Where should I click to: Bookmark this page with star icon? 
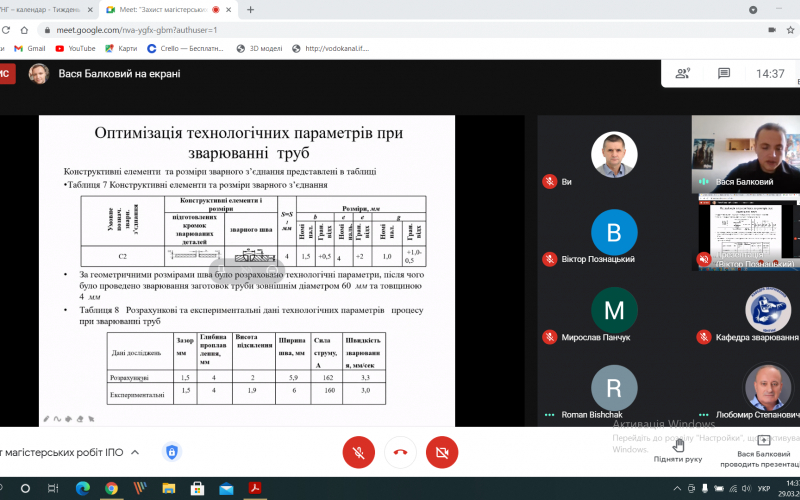tap(790, 30)
